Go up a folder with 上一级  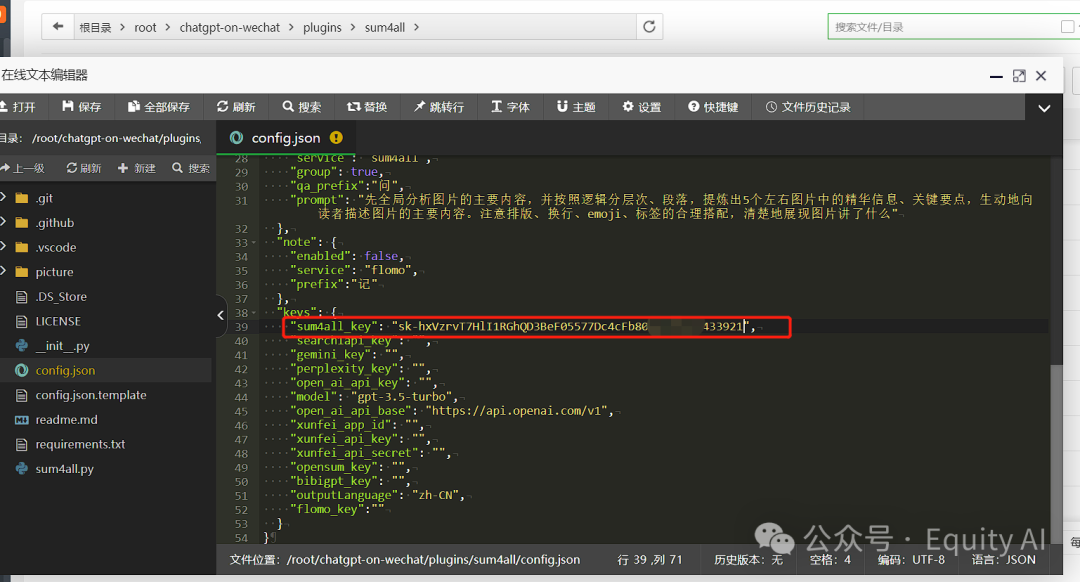tap(22, 168)
